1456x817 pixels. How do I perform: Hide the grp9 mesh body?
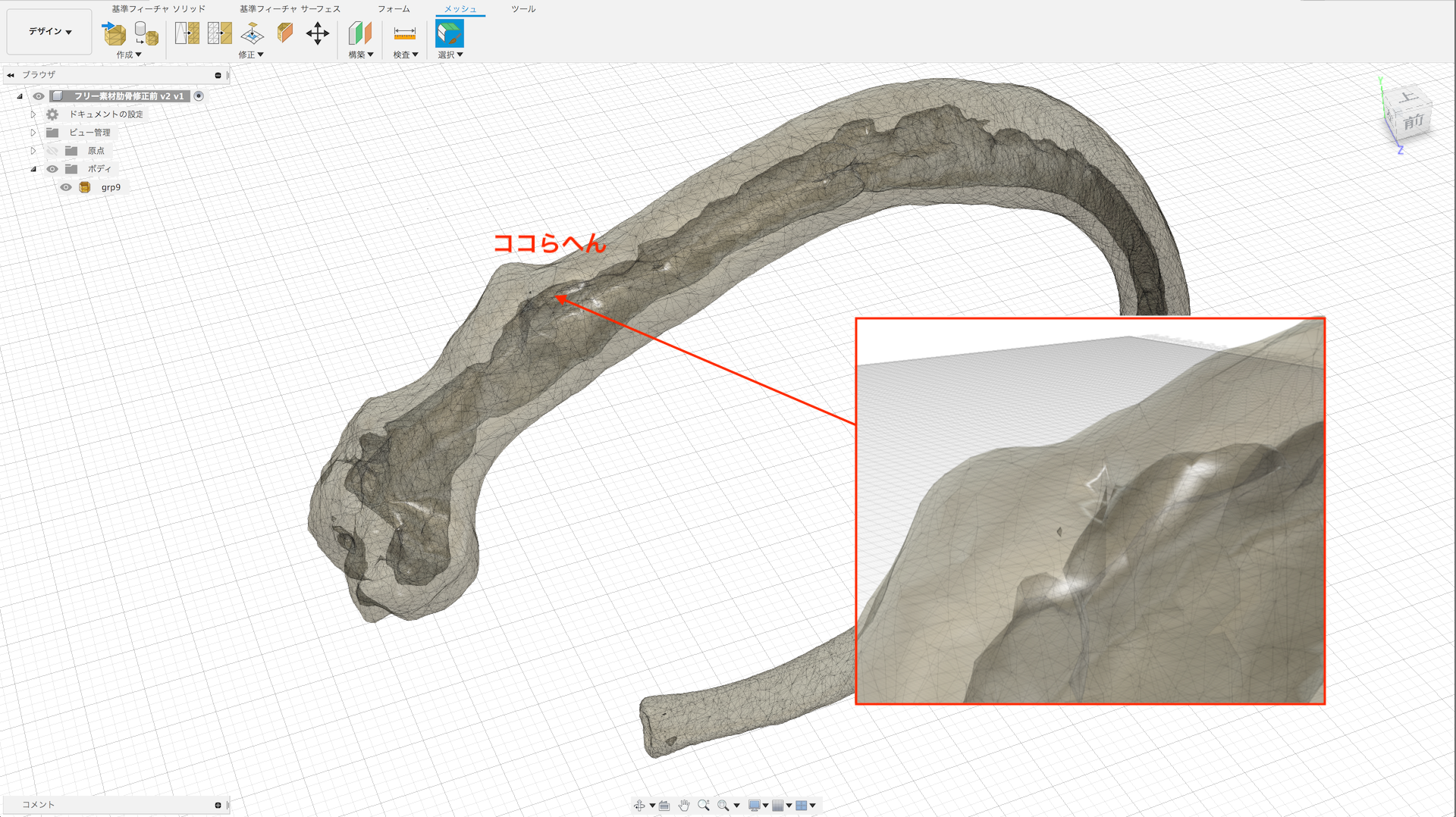[x=67, y=187]
